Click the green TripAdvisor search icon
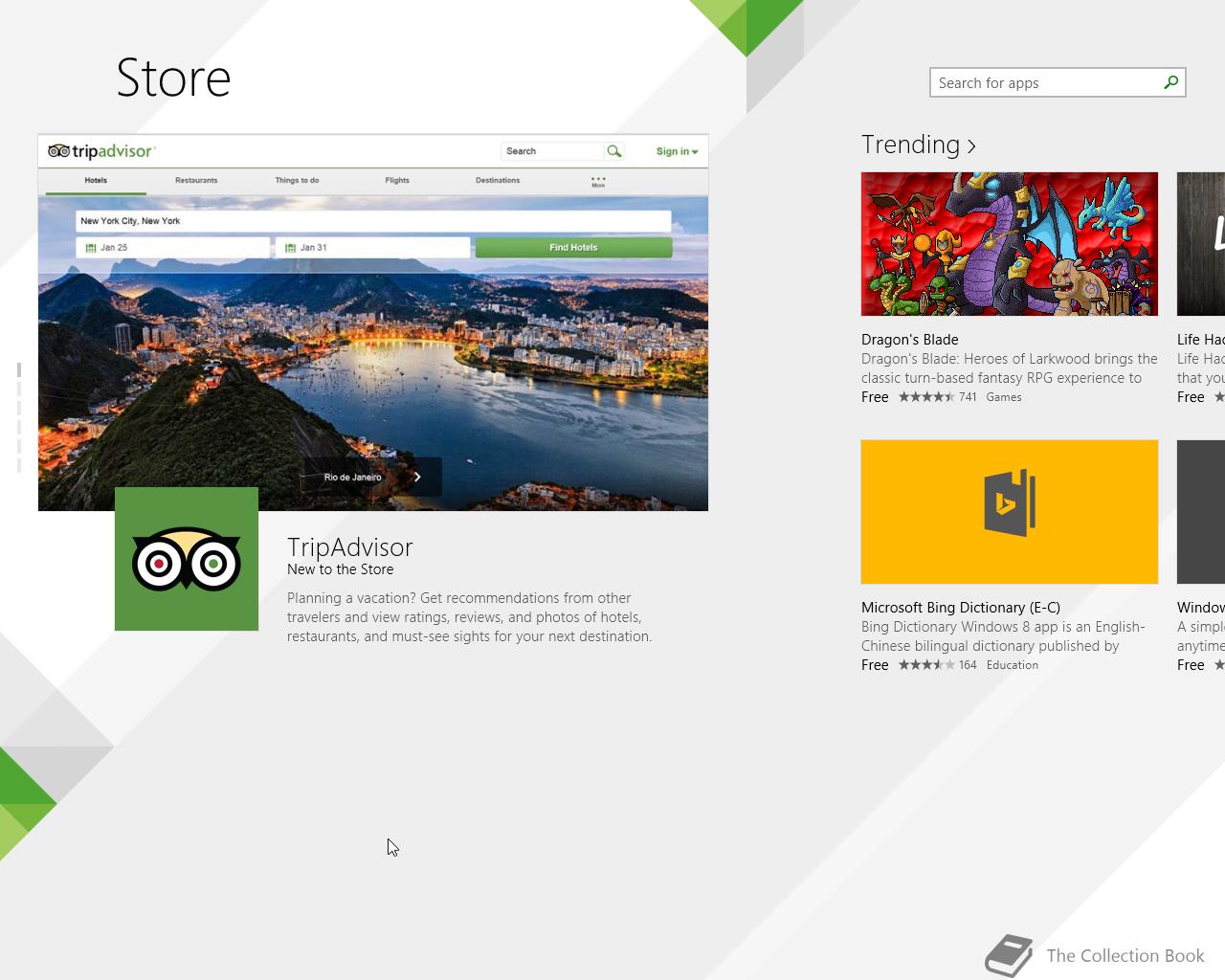The image size is (1225, 980). (614, 151)
